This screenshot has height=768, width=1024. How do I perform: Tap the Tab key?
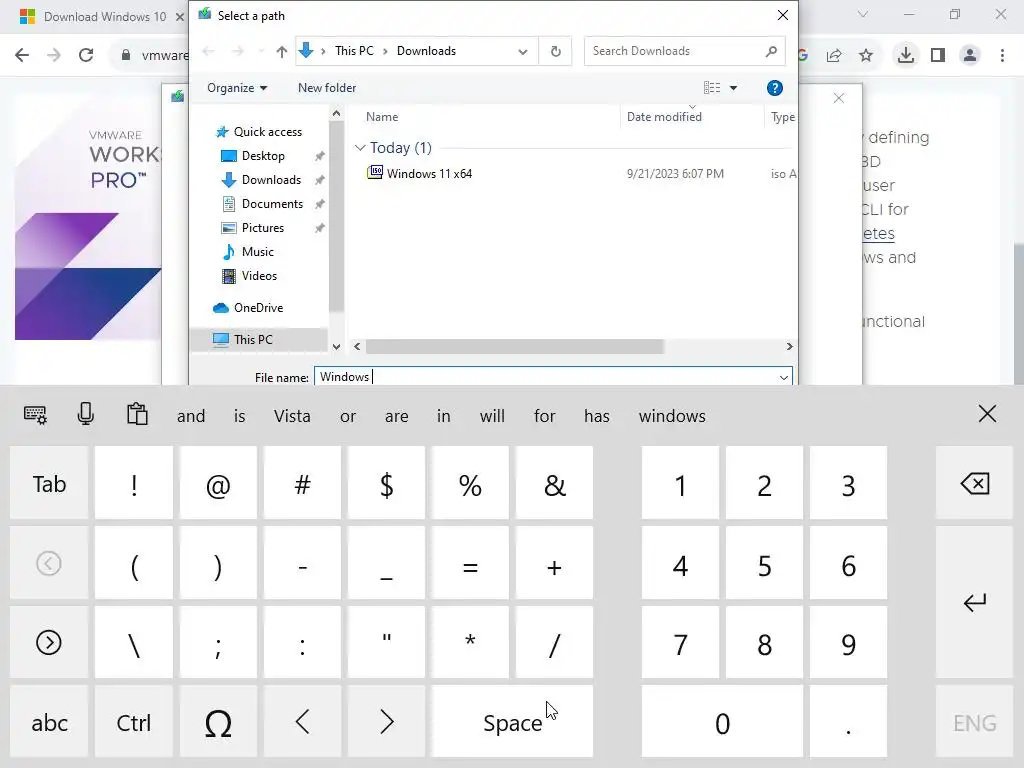coord(49,484)
